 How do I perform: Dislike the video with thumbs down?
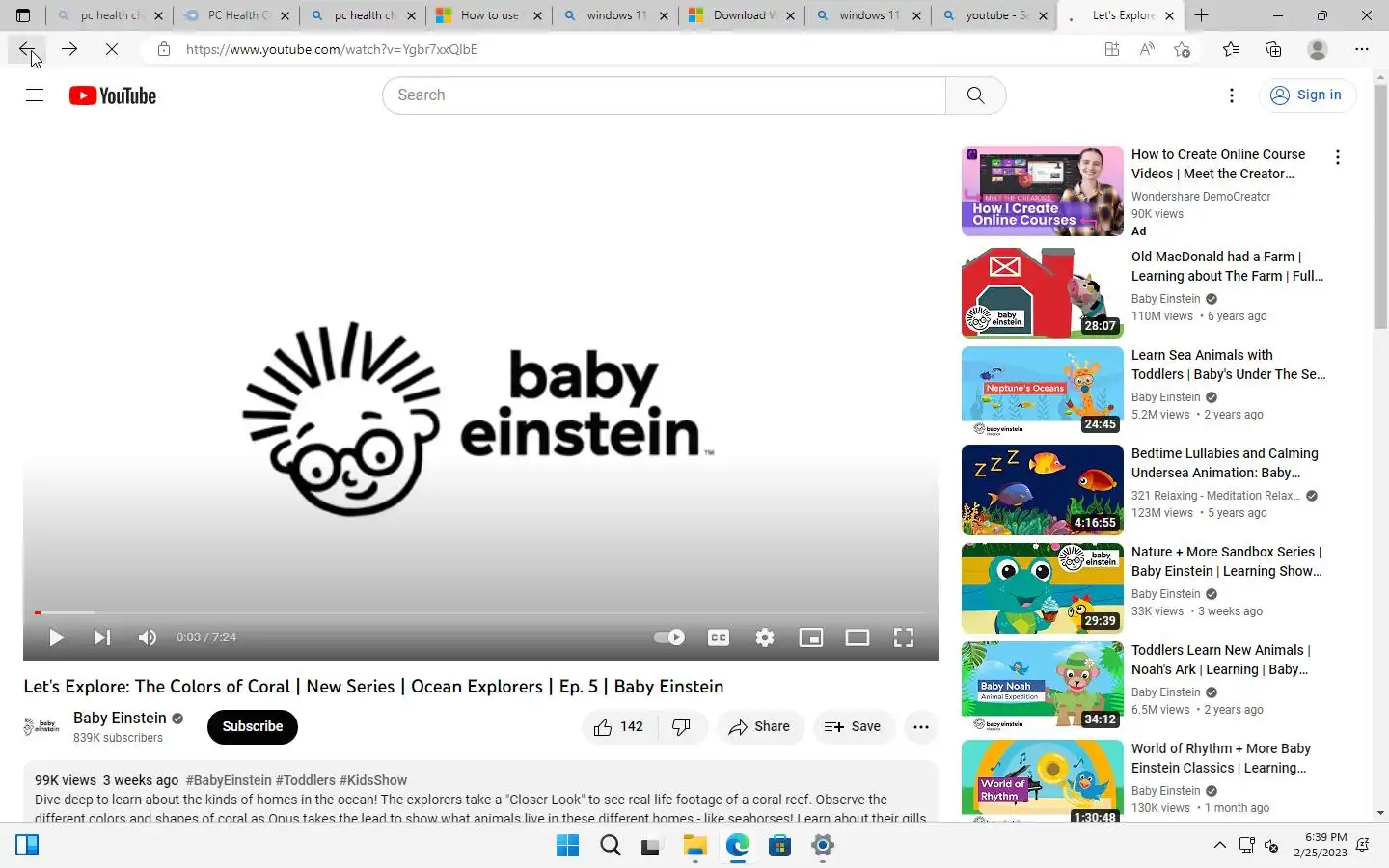click(682, 727)
